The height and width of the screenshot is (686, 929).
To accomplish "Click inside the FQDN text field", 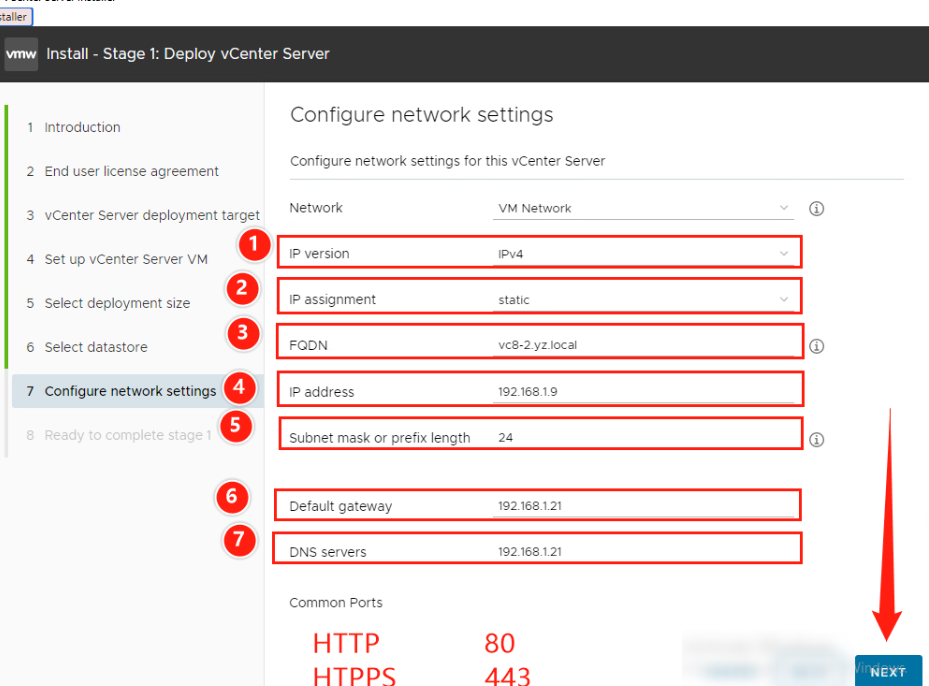I will tap(600, 344).
